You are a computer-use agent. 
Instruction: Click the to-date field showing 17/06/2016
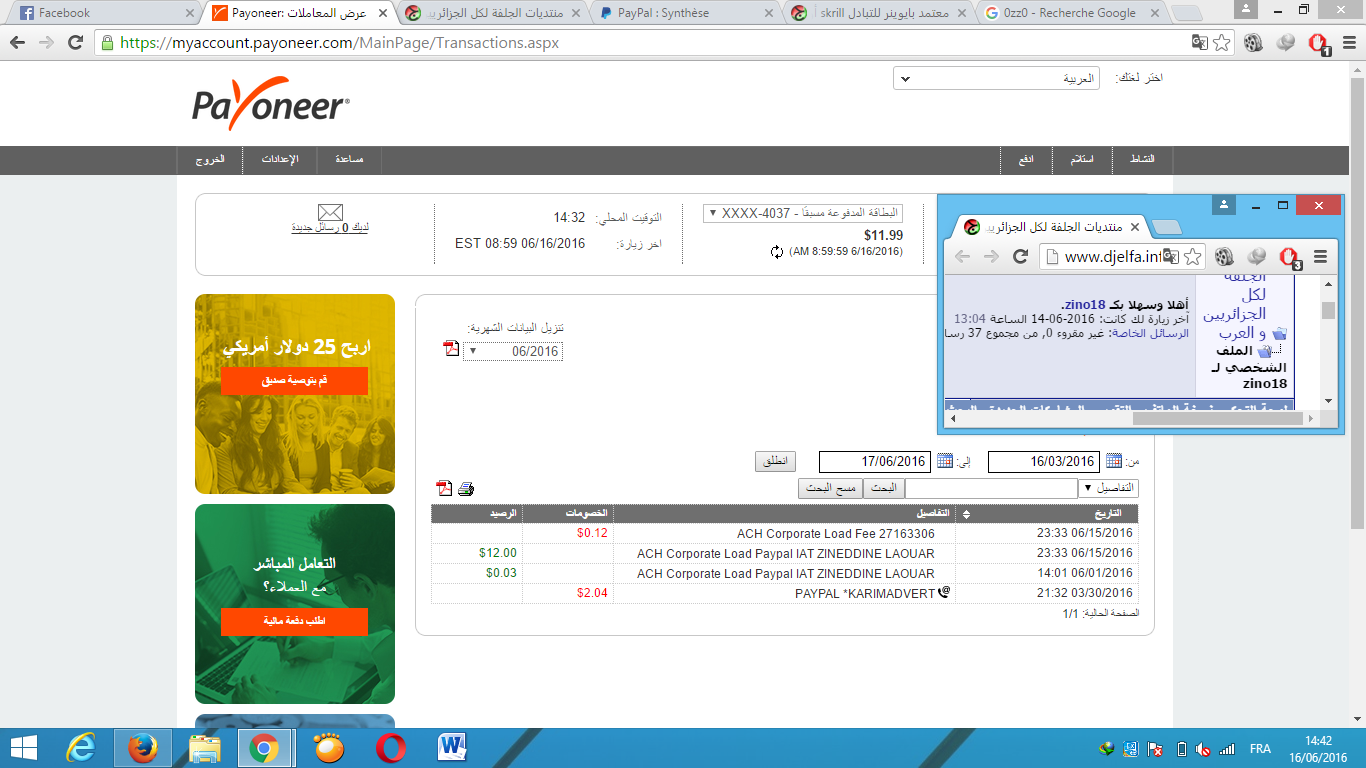click(874, 462)
